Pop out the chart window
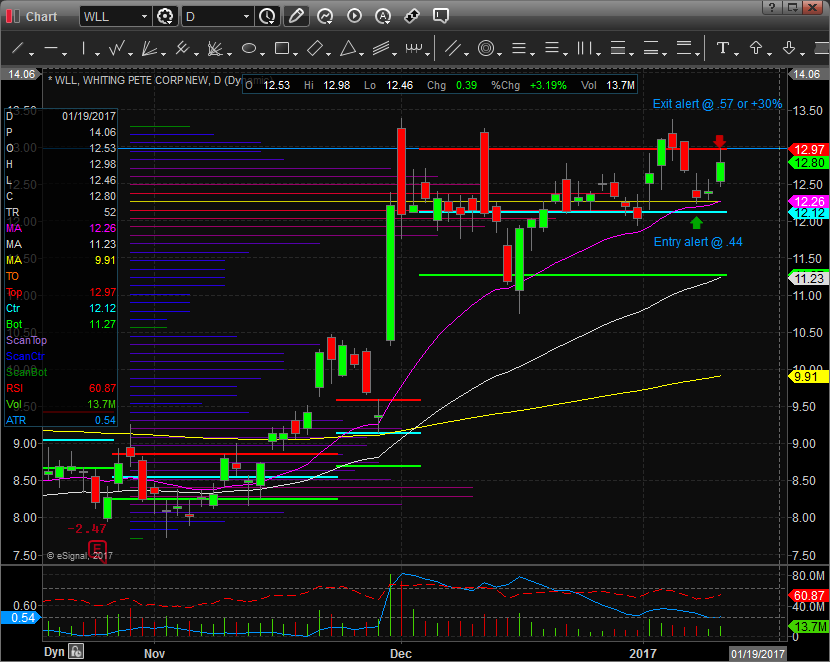This screenshot has width=830, height=662. click(x=792, y=7)
